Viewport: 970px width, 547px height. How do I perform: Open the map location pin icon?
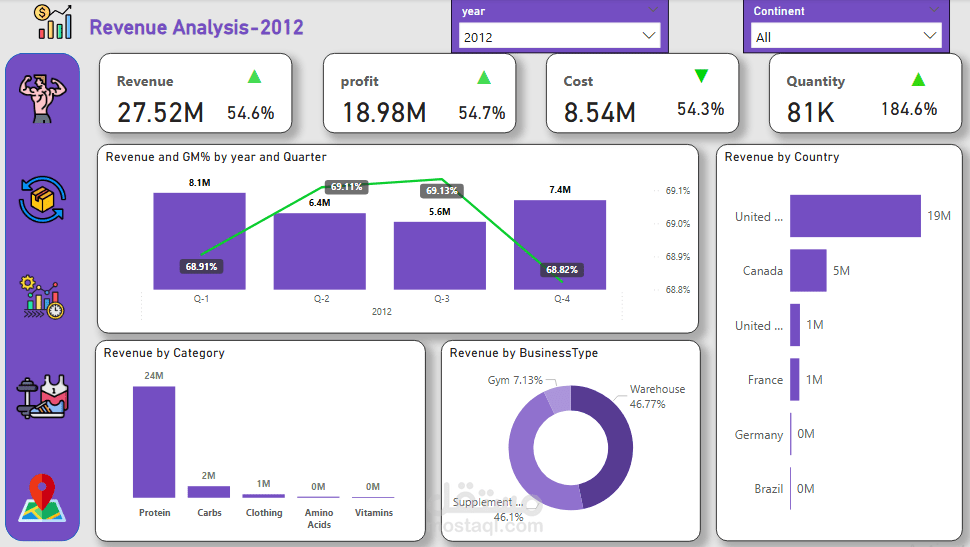pos(42,497)
